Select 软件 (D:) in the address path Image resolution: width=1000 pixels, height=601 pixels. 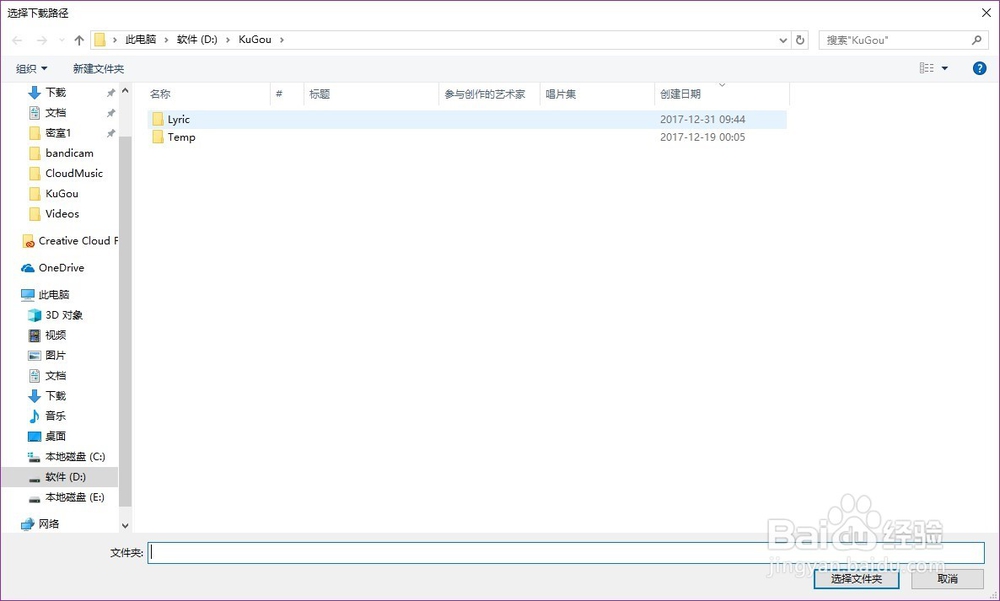pos(197,40)
